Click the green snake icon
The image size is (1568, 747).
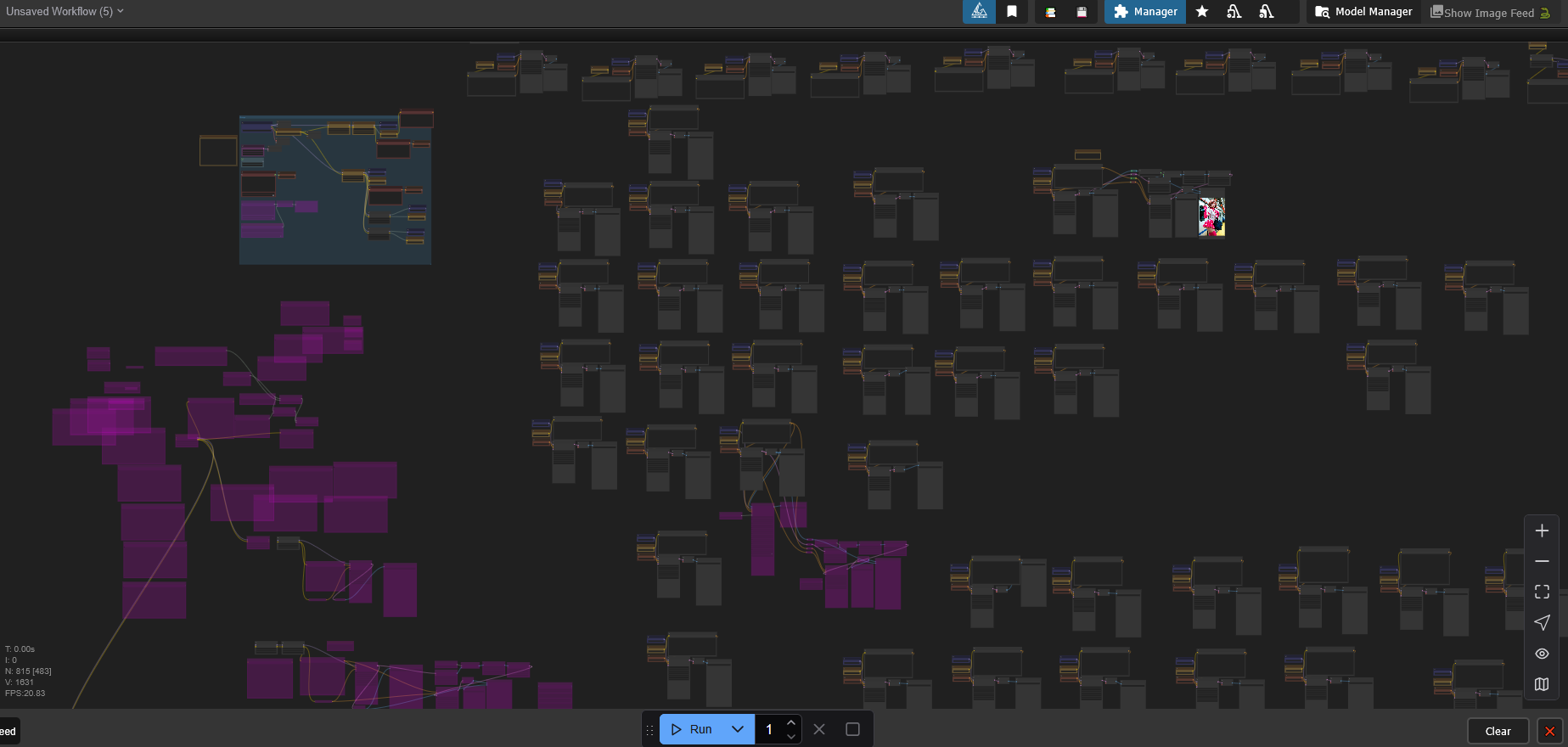[x=1545, y=13]
